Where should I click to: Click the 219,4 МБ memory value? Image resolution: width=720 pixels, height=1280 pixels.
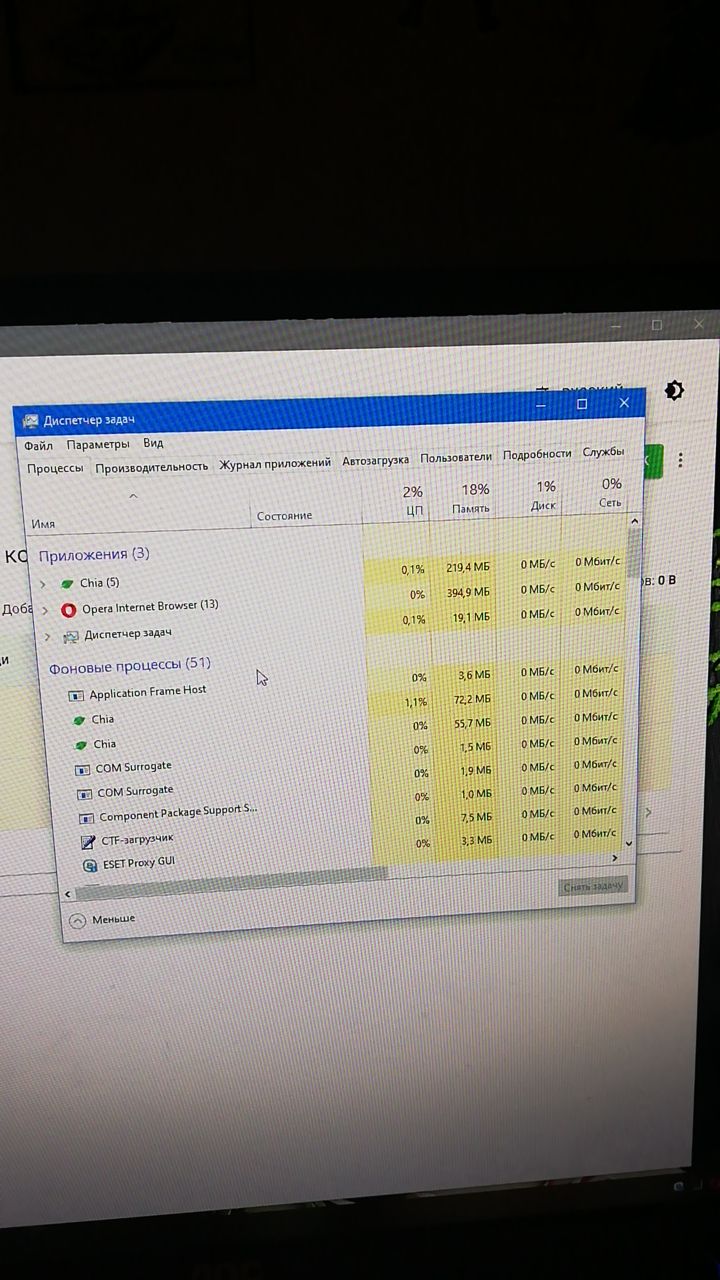point(468,568)
